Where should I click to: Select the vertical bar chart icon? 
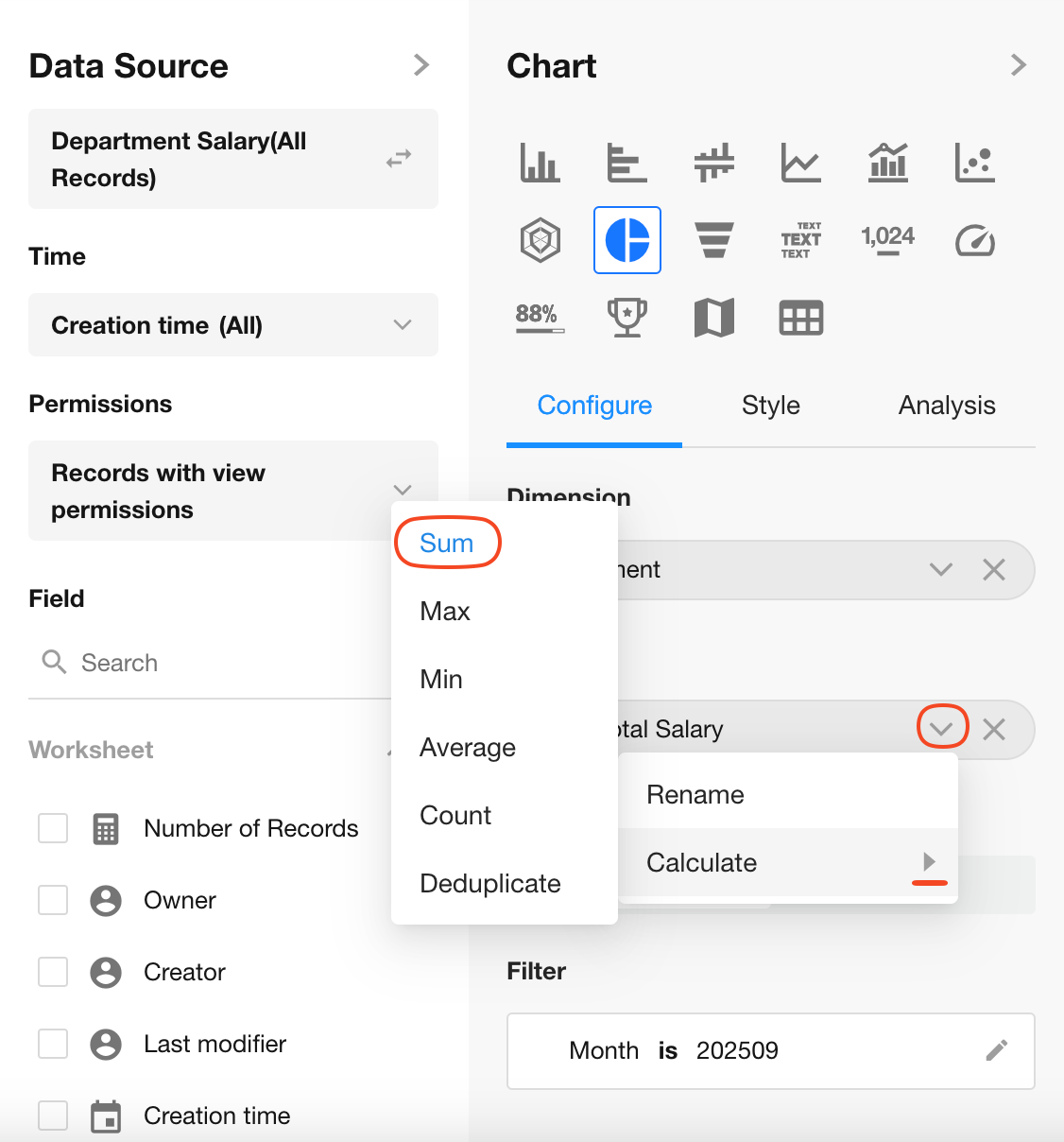click(540, 163)
